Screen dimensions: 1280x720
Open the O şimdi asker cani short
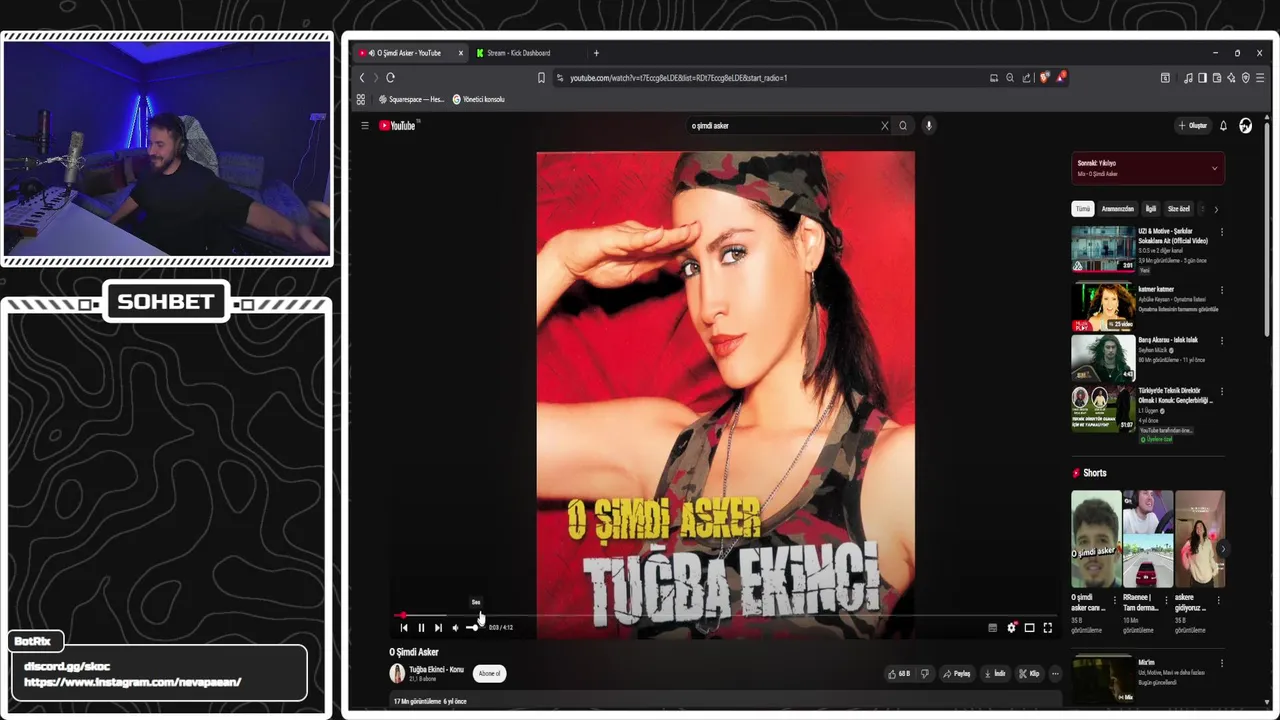click(1095, 538)
